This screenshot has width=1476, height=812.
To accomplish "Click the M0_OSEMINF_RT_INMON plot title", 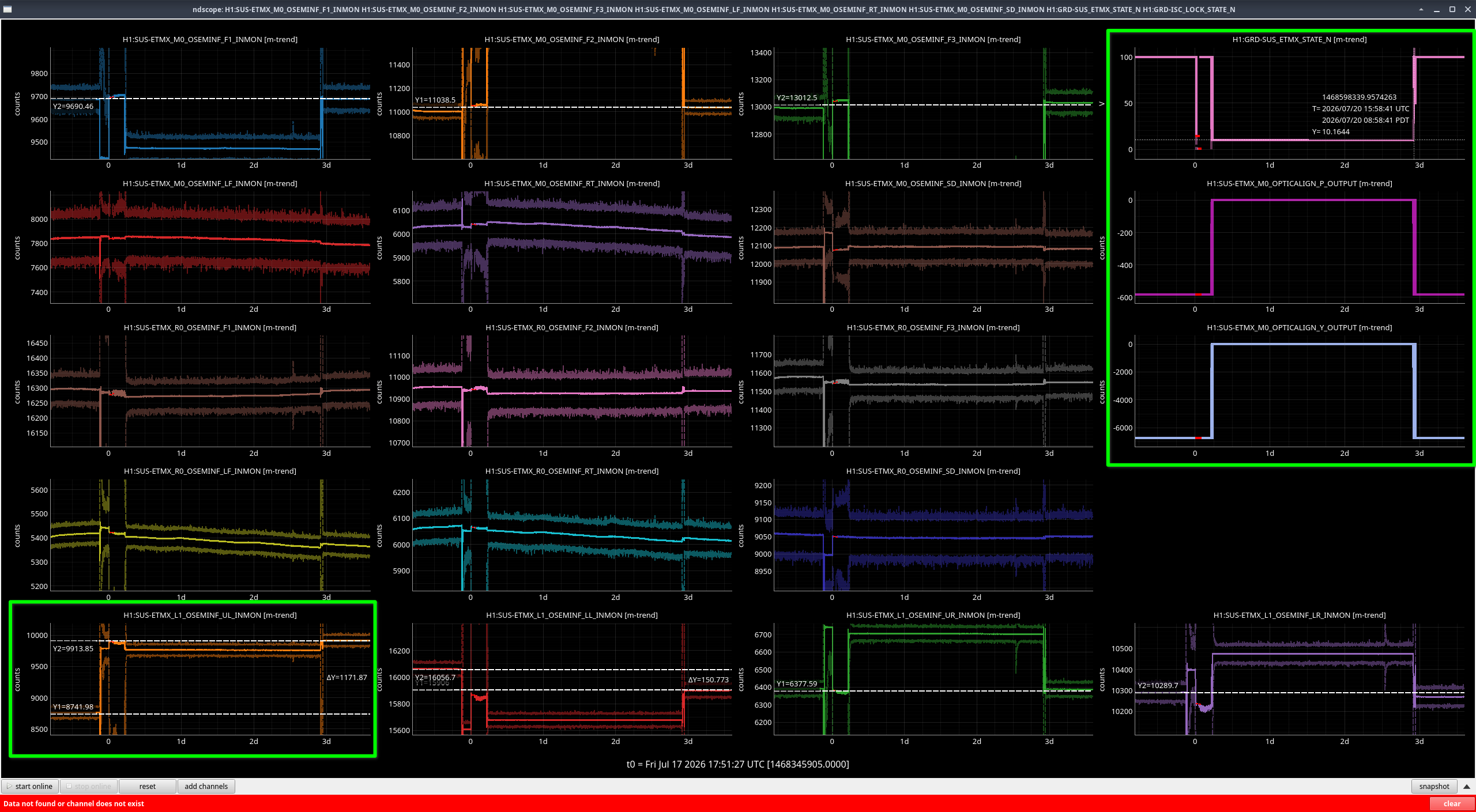I will point(571,183).
